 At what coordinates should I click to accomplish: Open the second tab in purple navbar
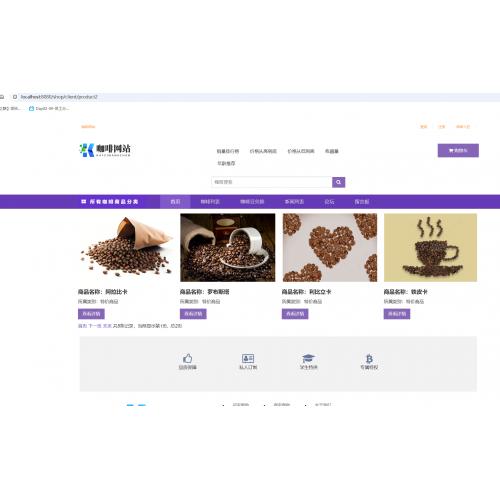click(210, 202)
